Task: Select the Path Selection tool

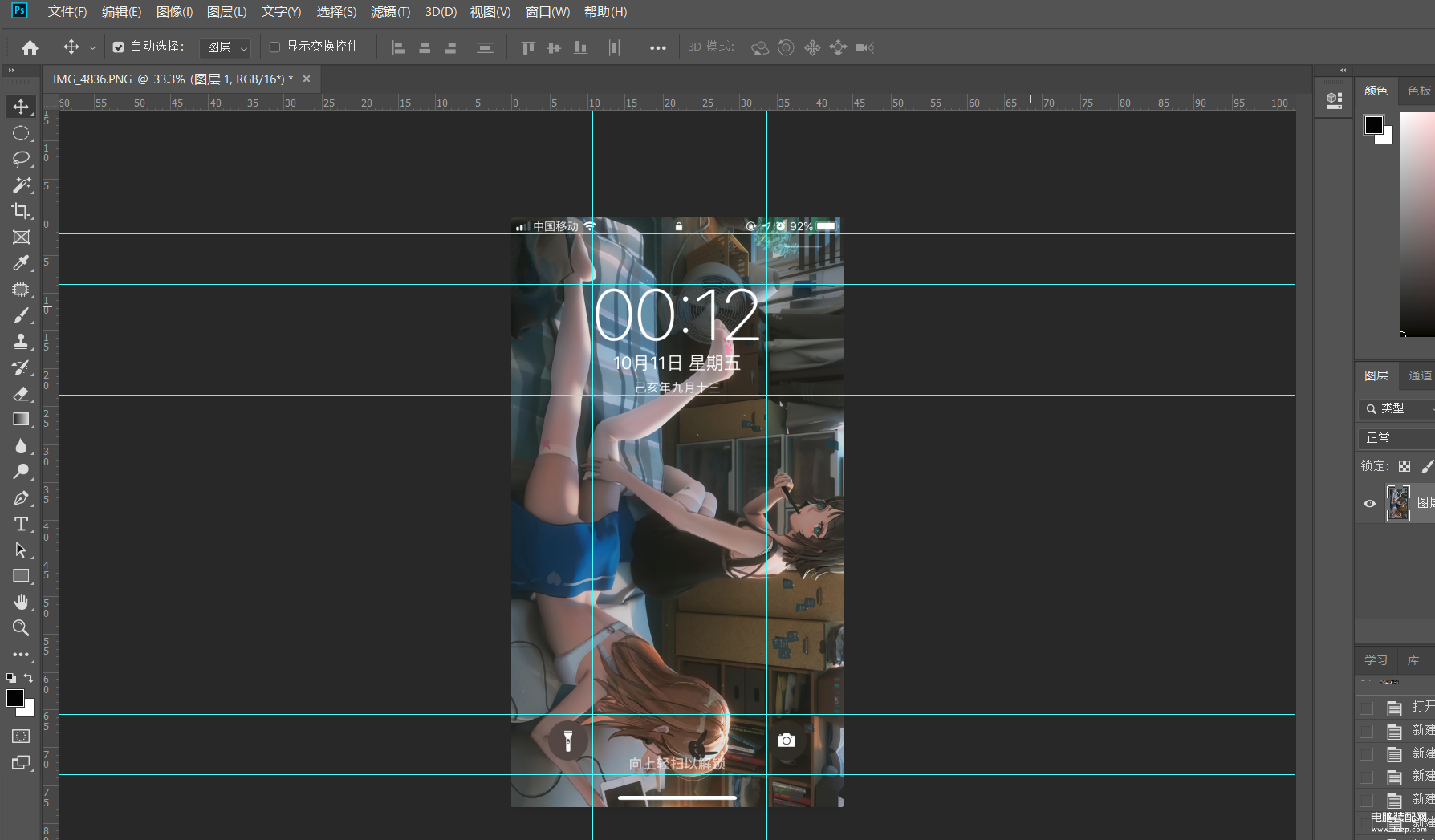Action: coord(21,550)
